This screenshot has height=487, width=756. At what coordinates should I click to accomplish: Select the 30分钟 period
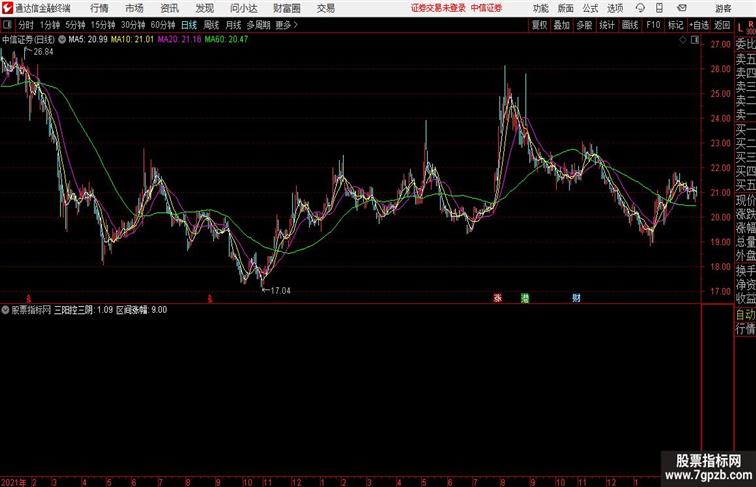point(133,25)
